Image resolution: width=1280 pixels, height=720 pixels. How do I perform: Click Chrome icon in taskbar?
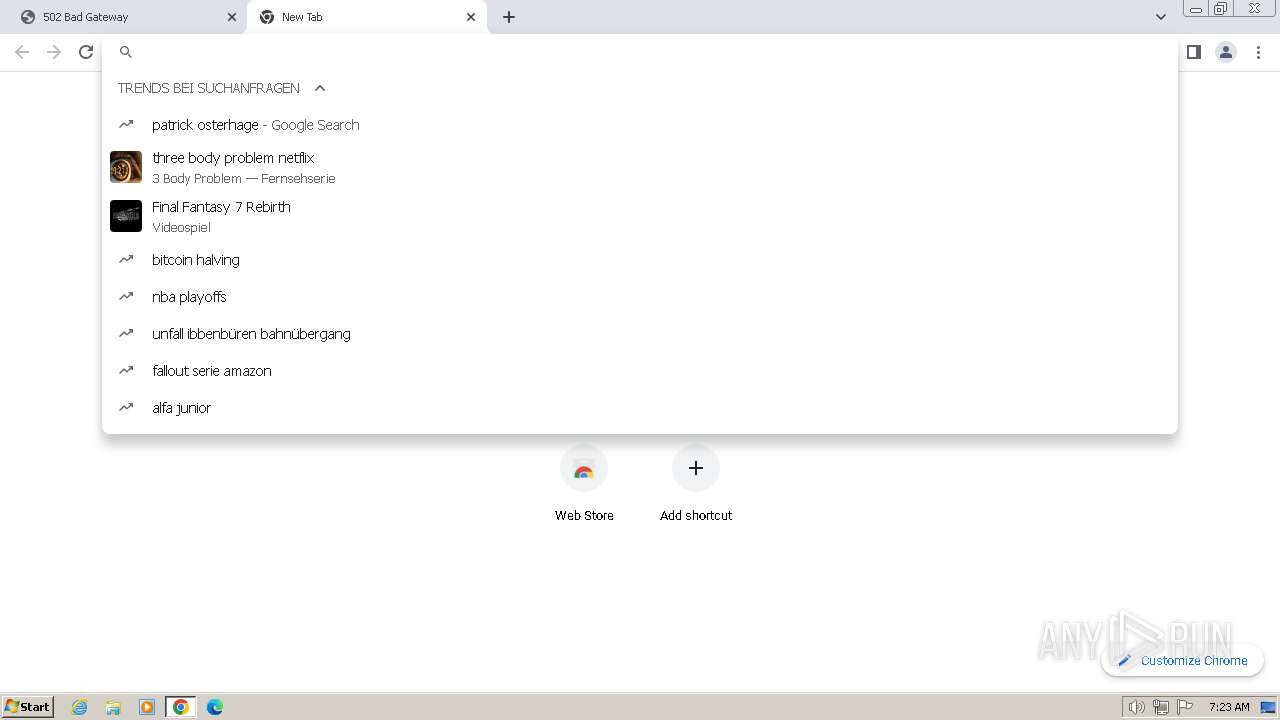pyautogui.click(x=181, y=707)
